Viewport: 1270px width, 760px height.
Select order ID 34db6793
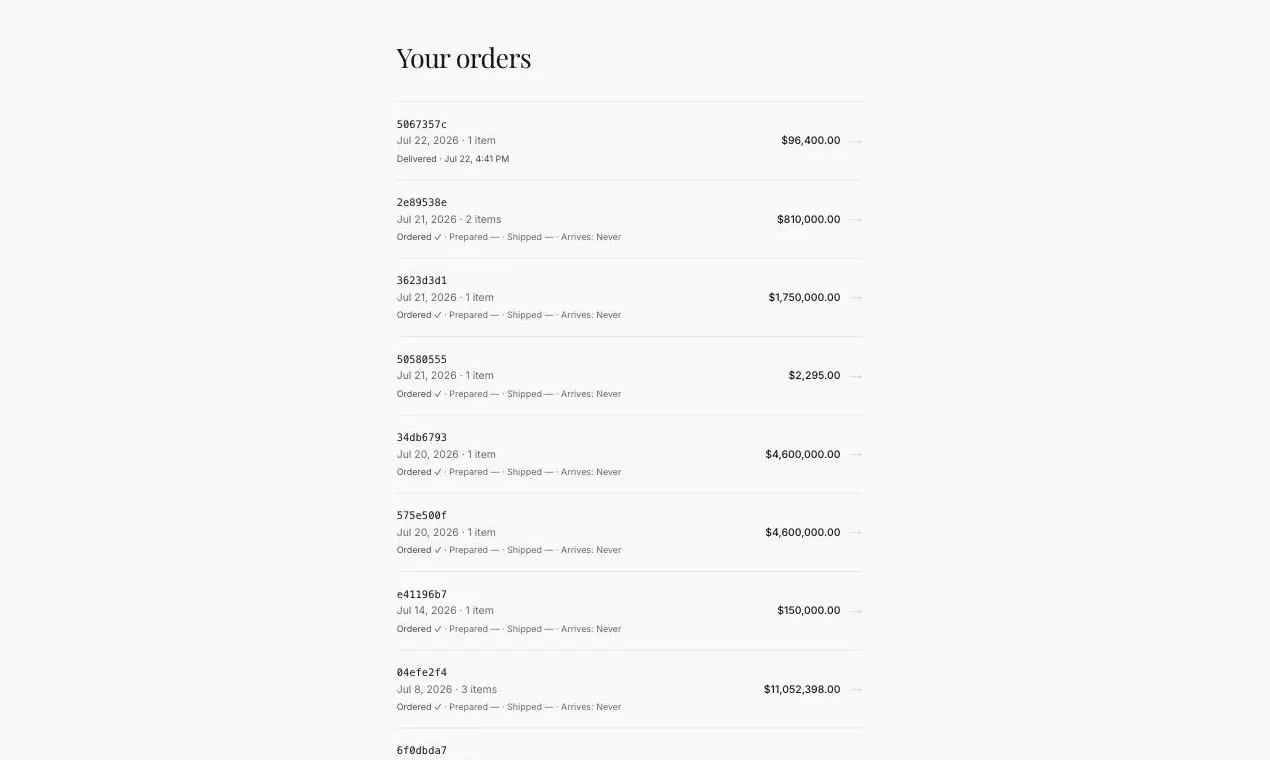pyautogui.click(x=421, y=437)
